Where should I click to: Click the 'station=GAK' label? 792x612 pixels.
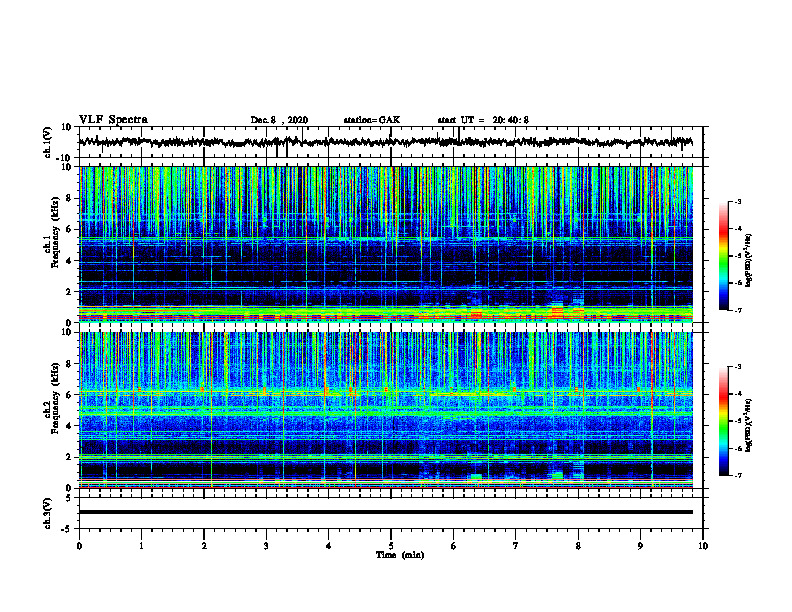pyautogui.click(x=372, y=120)
